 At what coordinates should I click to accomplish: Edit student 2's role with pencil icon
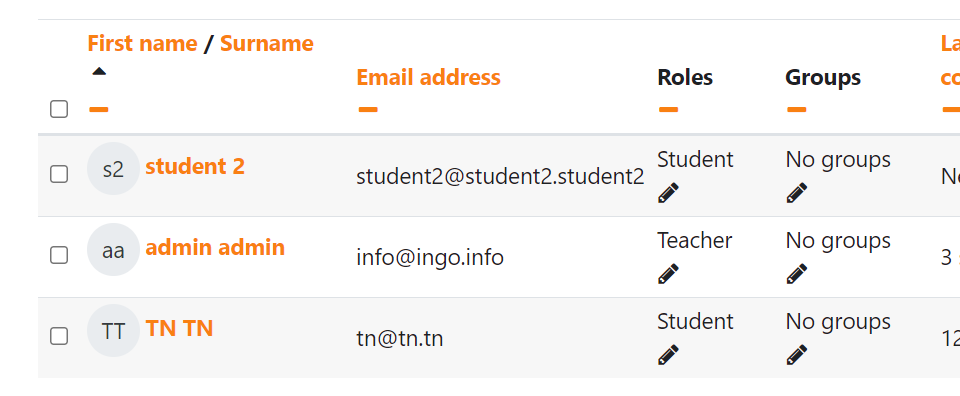(668, 193)
